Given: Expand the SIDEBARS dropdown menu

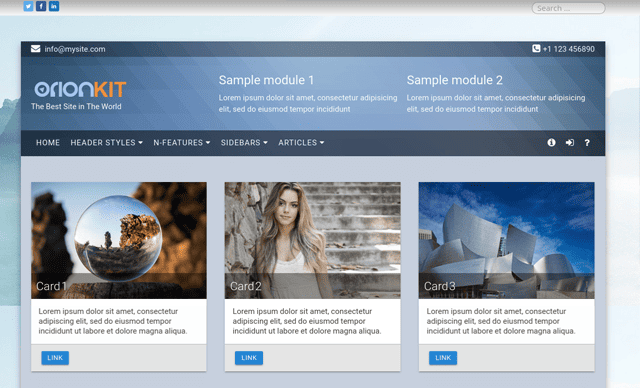Looking at the screenshot, I should 244,143.
